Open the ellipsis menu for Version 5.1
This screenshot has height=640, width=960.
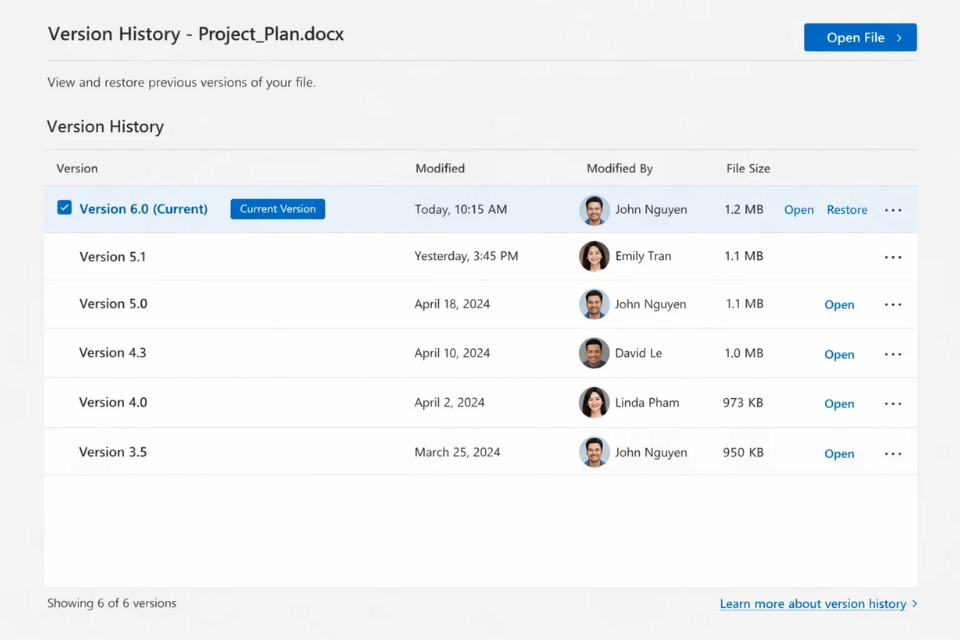(x=892, y=256)
